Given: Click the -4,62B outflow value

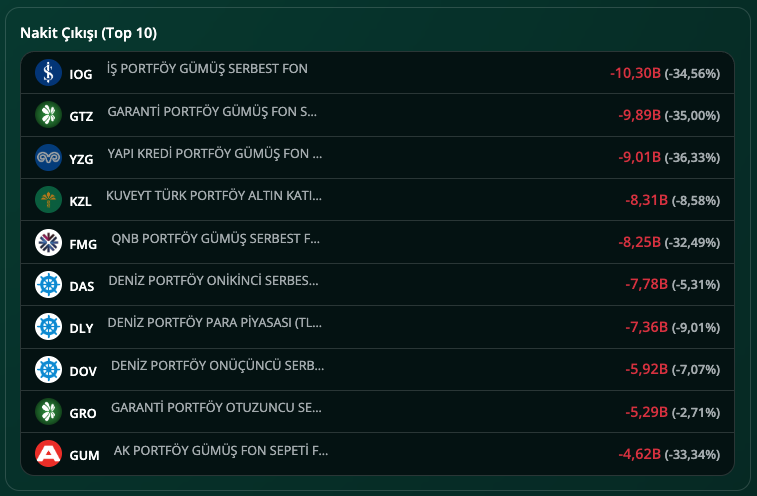Looking at the screenshot, I should [639, 454].
